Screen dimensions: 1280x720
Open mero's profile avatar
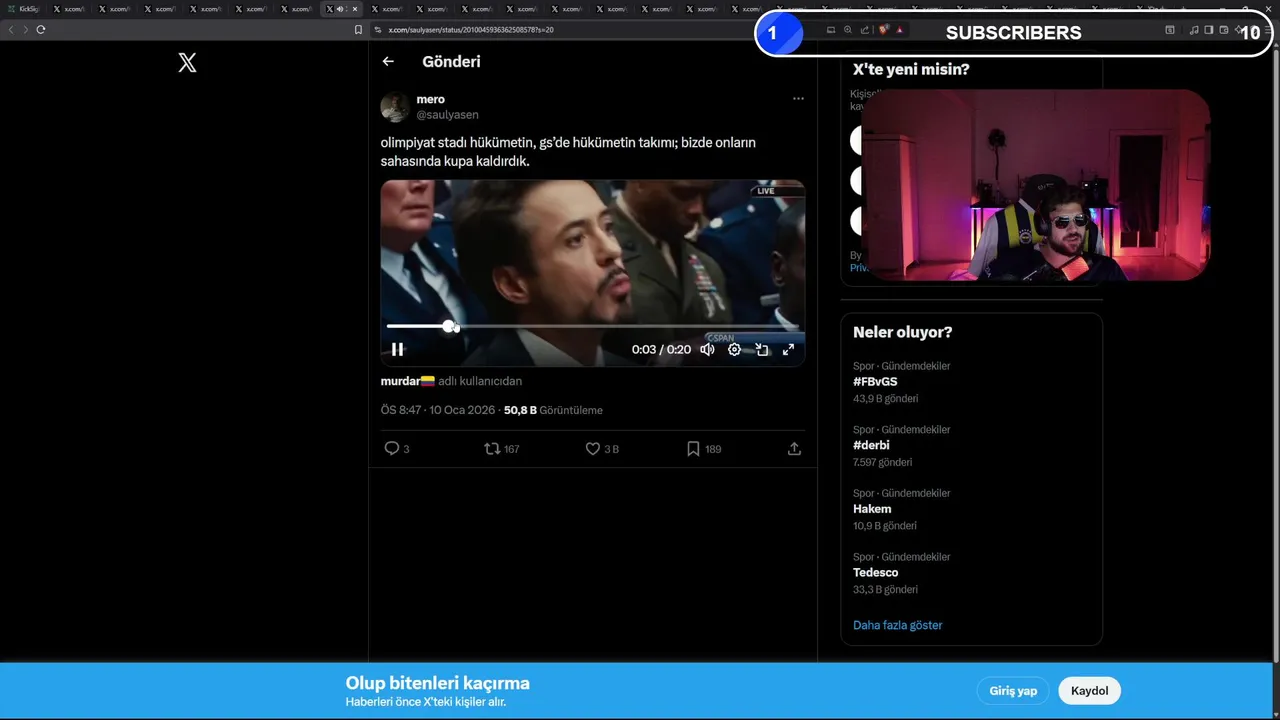[x=394, y=107]
